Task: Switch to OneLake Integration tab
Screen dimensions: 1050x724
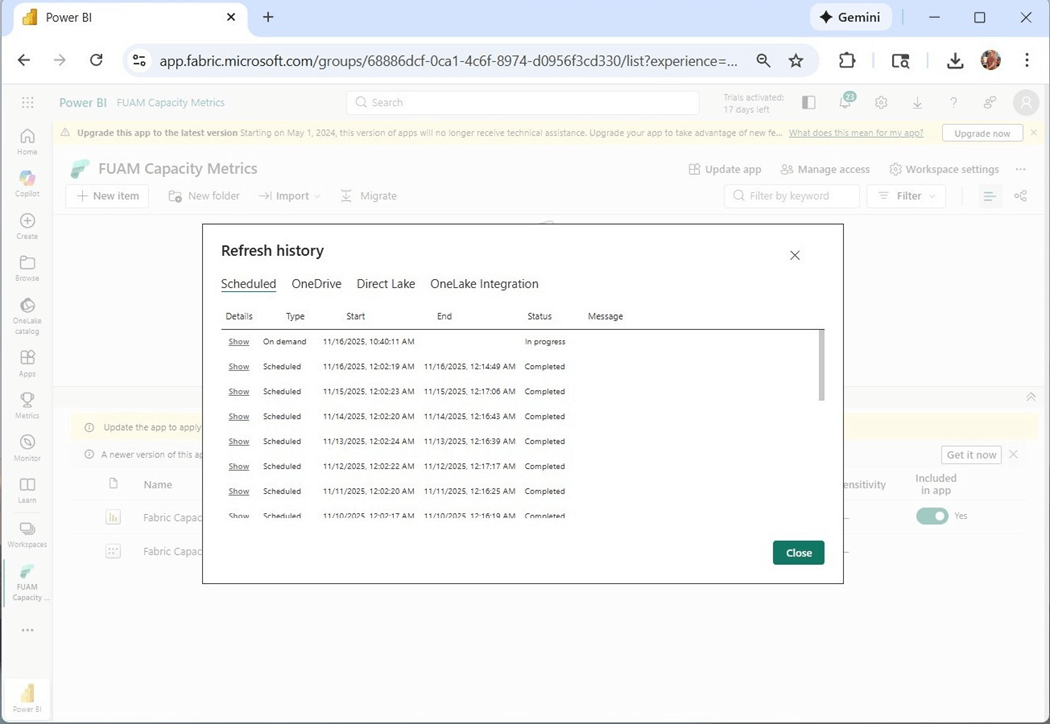Action: click(x=484, y=284)
